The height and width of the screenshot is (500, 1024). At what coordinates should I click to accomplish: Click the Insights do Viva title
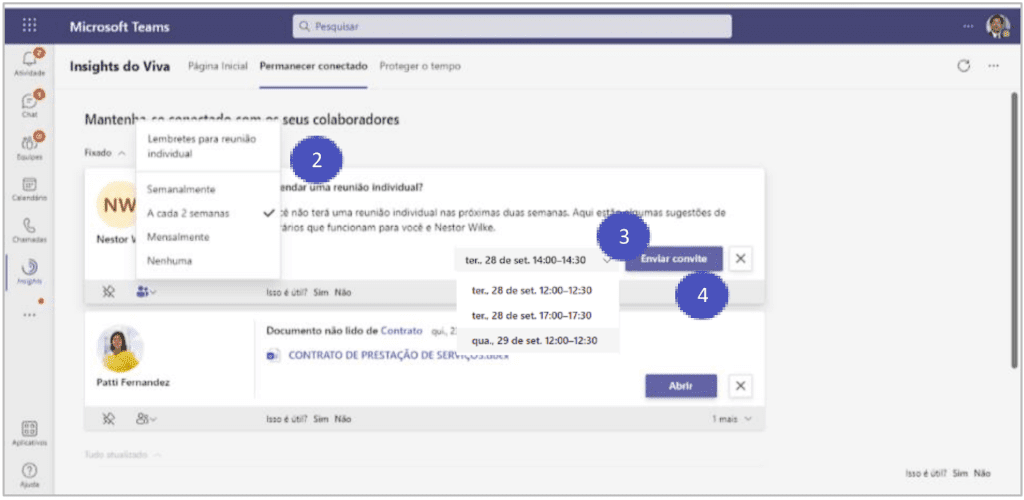pos(120,66)
